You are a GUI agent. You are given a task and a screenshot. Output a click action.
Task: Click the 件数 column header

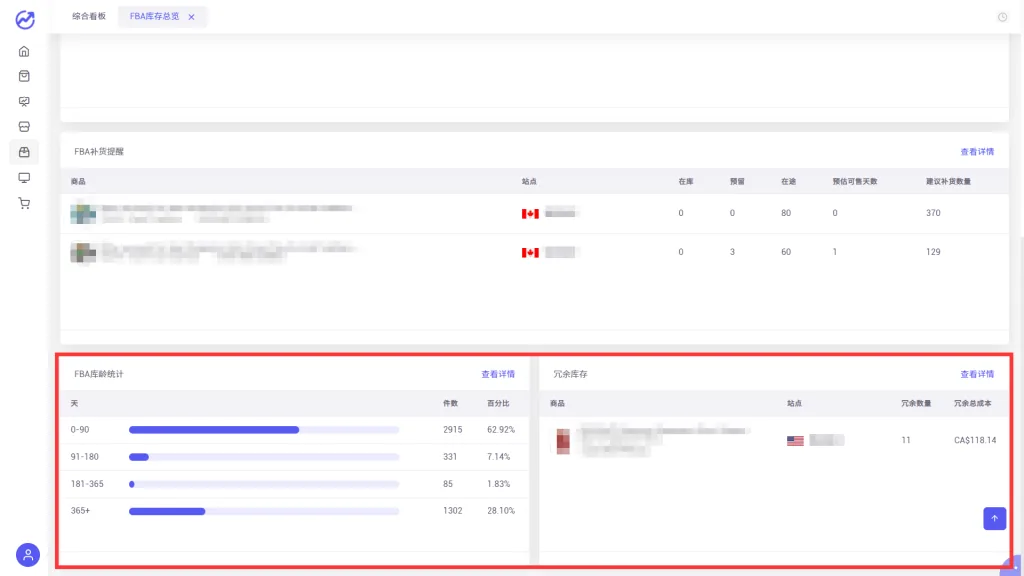coord(451,404)
